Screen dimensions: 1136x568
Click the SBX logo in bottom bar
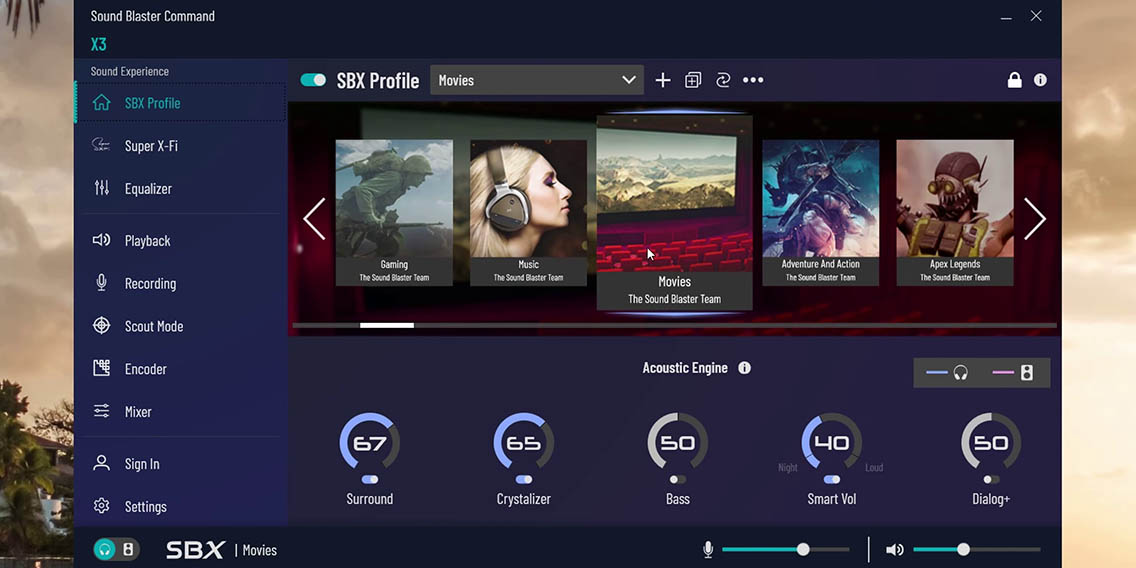click(196, 550)
